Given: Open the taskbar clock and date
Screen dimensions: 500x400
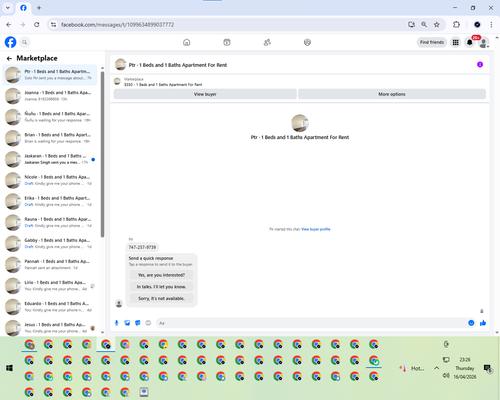Looking at the screenshot, I should coord(465,368).
